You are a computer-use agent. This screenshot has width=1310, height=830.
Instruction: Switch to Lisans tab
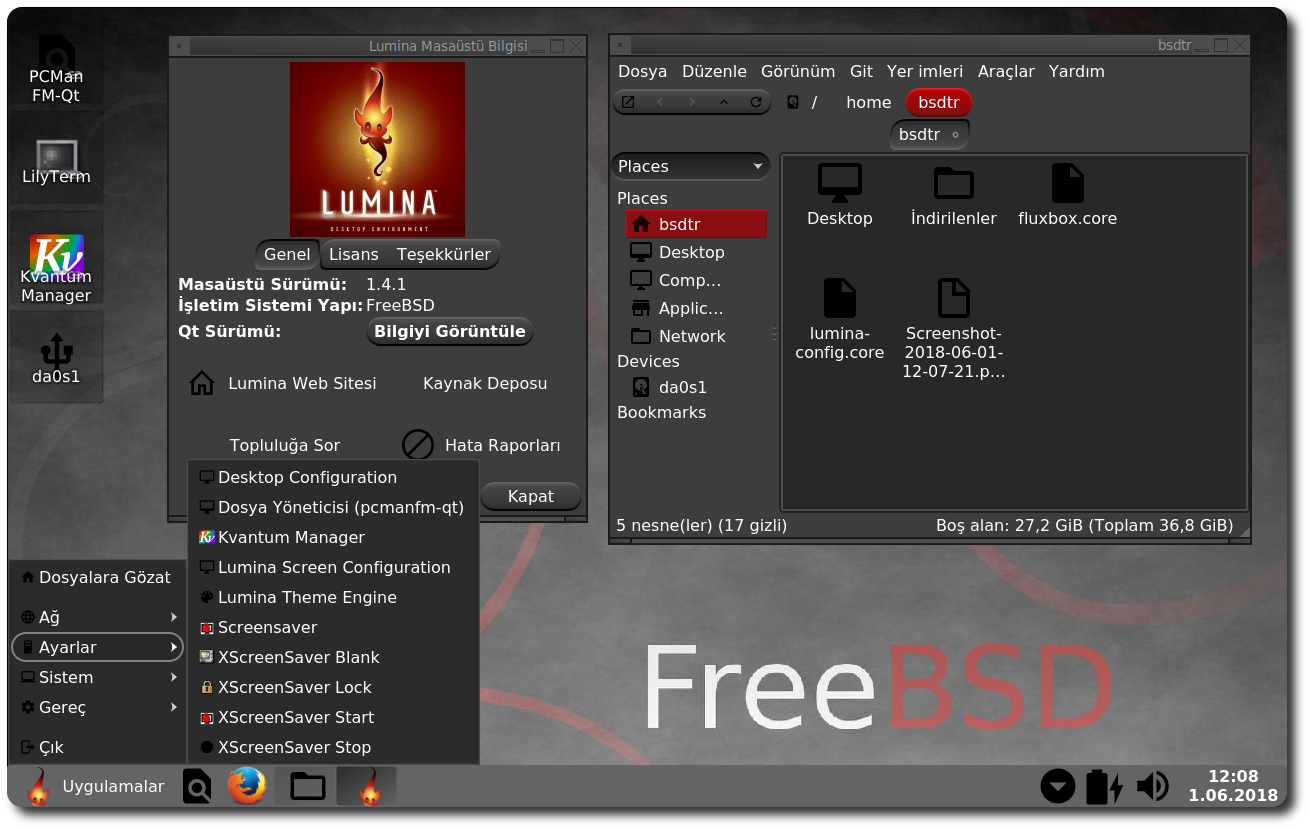point(354,254)
